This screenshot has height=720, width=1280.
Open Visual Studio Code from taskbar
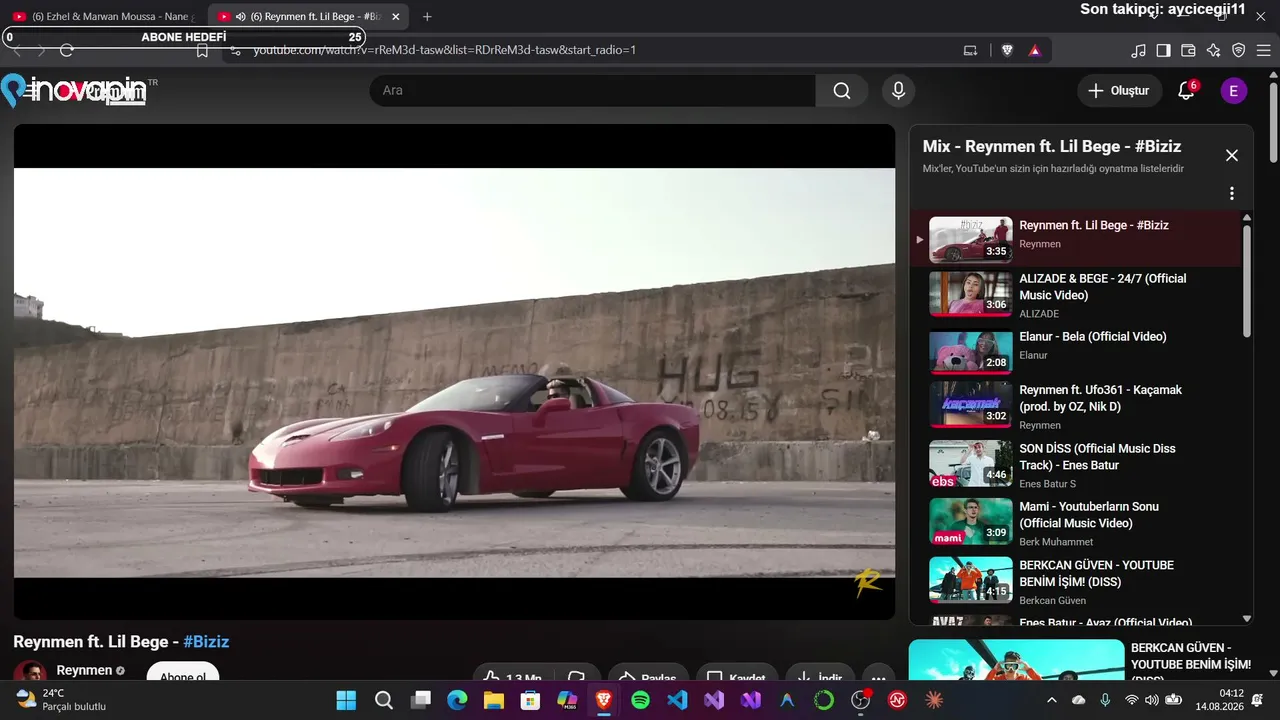pos(677,700)
